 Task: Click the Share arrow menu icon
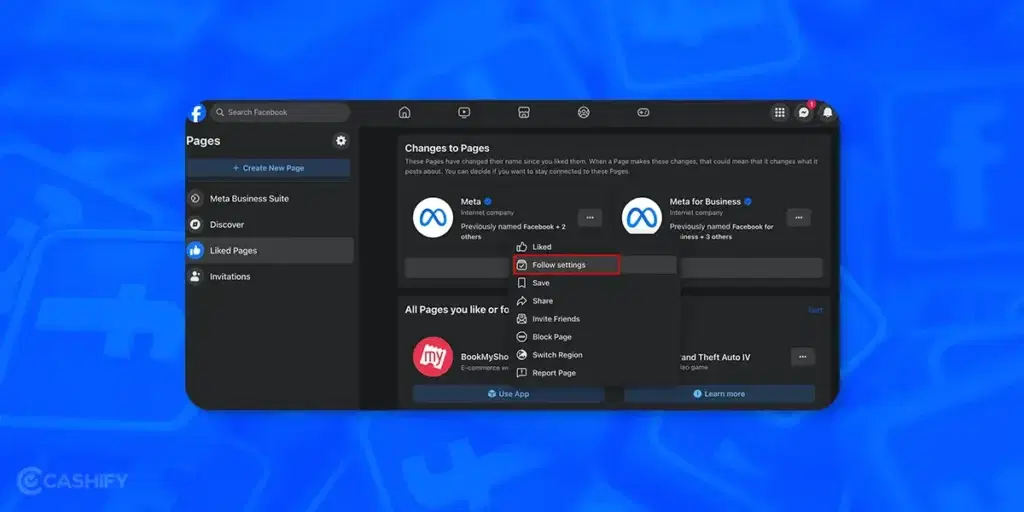pos(522,301)
